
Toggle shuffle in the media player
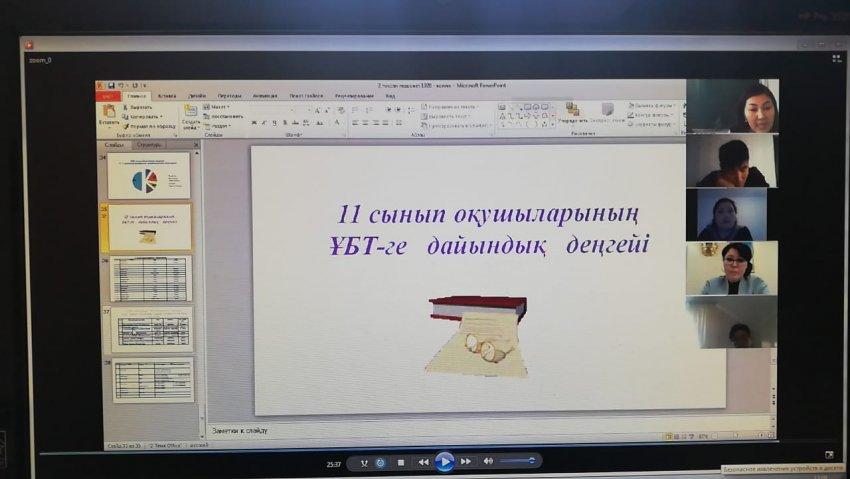364,463
